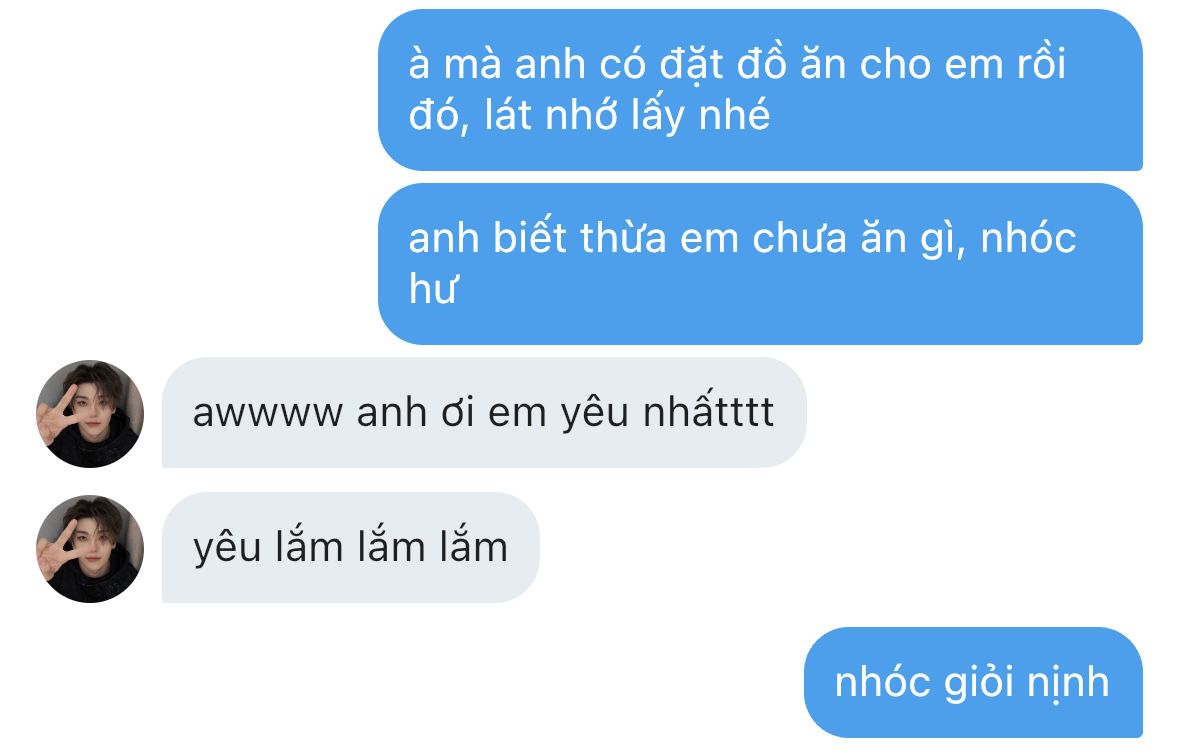1179x754 pixels.
Task: Select the "anh biết thừa em chưa ăn gì" bubble
Action: (x=760, y=264)
